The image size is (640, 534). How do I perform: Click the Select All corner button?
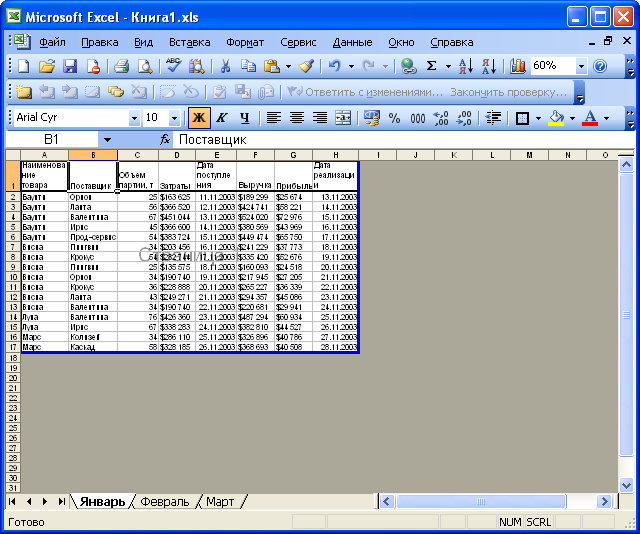(13, 155)
